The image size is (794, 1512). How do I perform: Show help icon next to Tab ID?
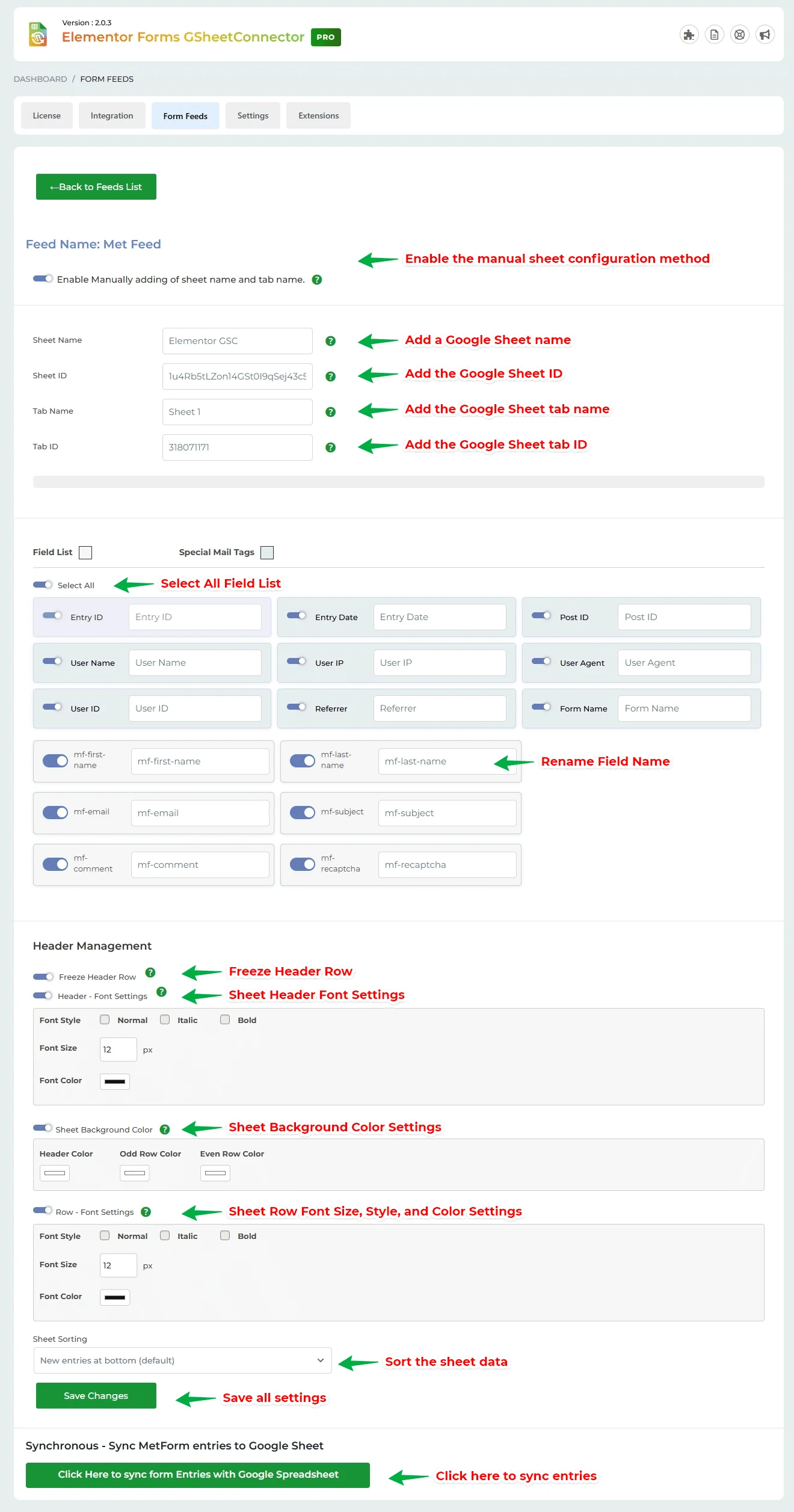(330, 447)
